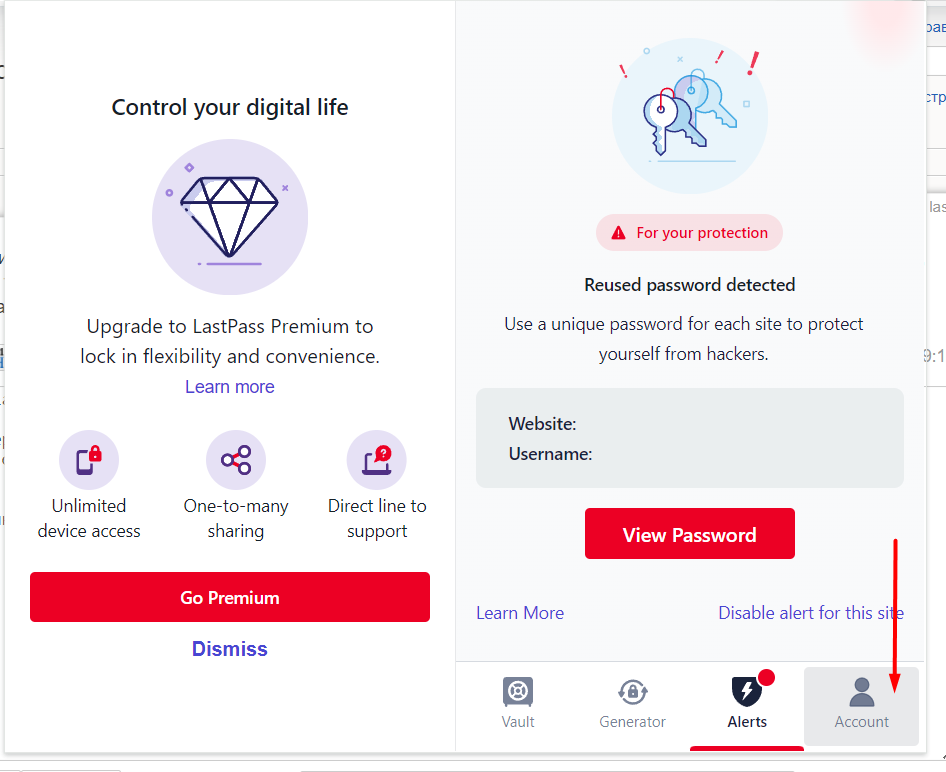Switch to the Generator tab label

632,722
